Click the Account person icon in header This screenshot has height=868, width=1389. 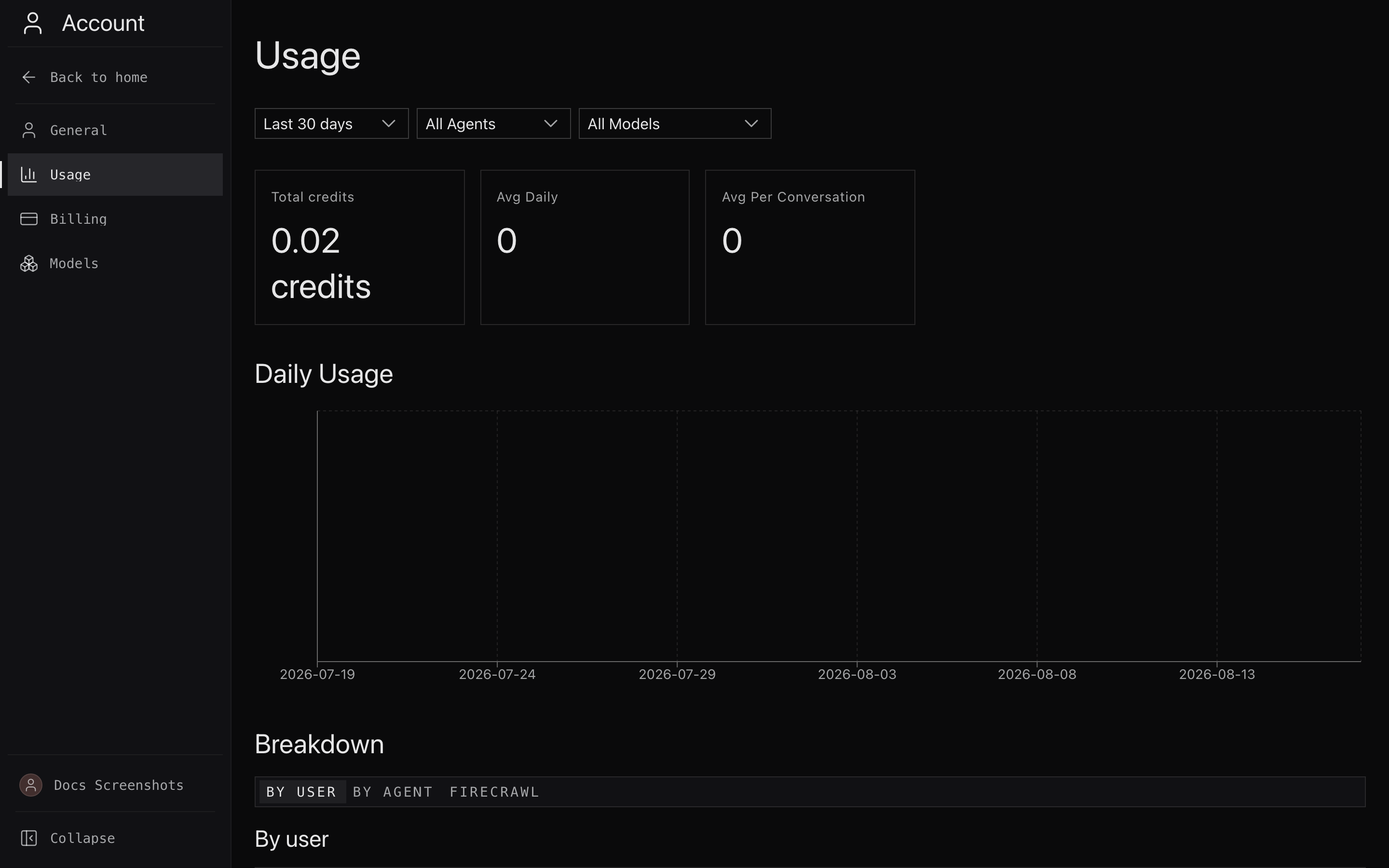coord(33,24)
